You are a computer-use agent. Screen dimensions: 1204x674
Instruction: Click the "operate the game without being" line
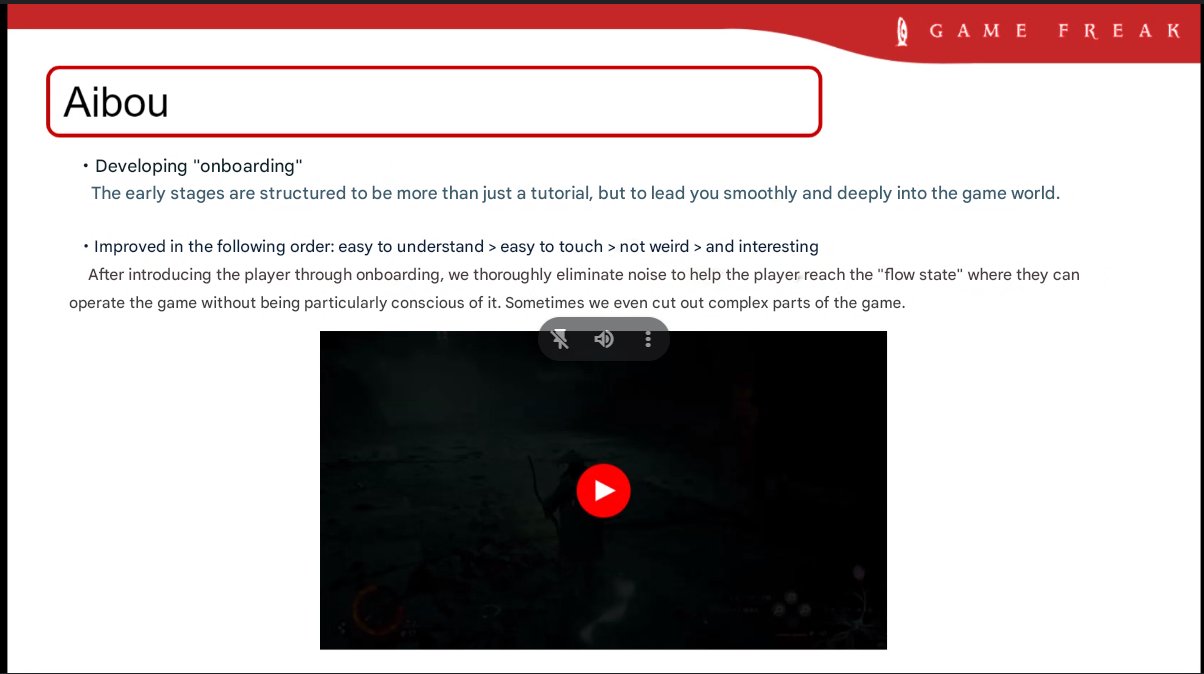pyautogui.click(x=487, y=303)
